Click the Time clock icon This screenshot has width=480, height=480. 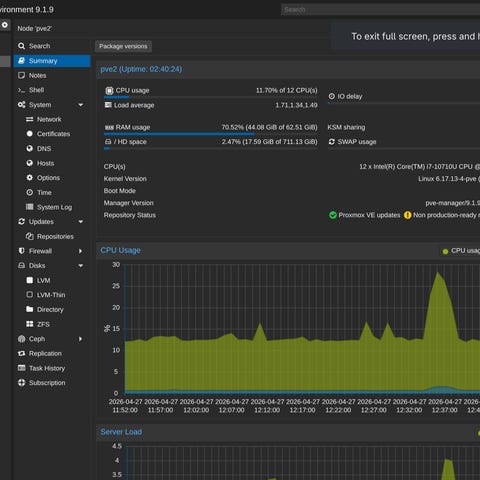[x=30, y=192]
